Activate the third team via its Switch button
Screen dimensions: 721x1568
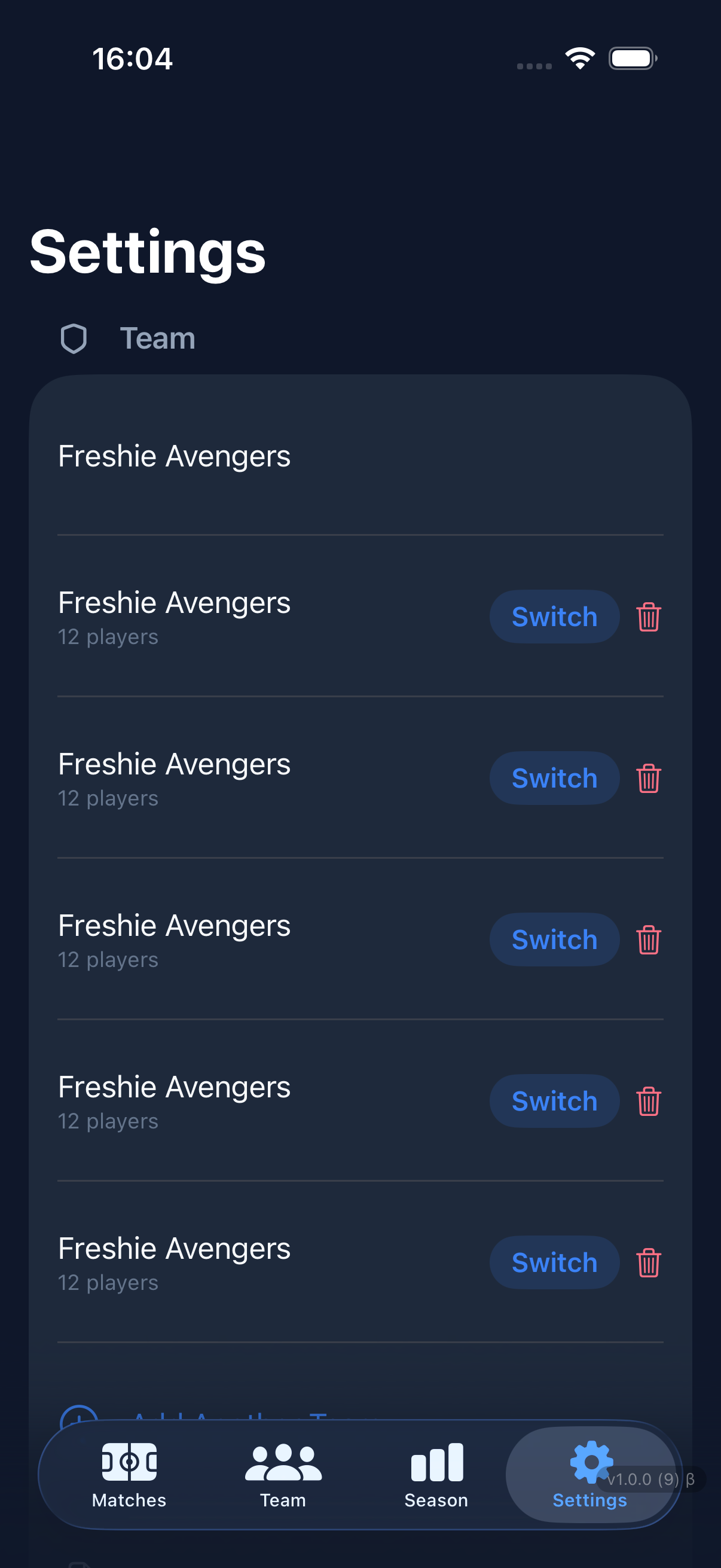[x=554, y=939]
